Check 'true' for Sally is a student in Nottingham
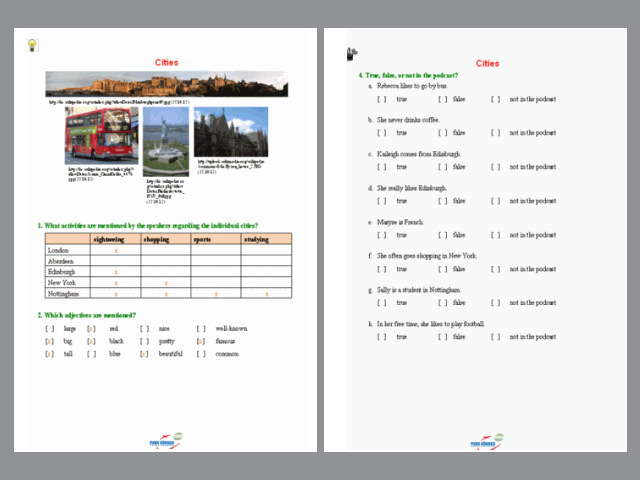The height and width of the screenshot is (480, 640). [381, 302]
